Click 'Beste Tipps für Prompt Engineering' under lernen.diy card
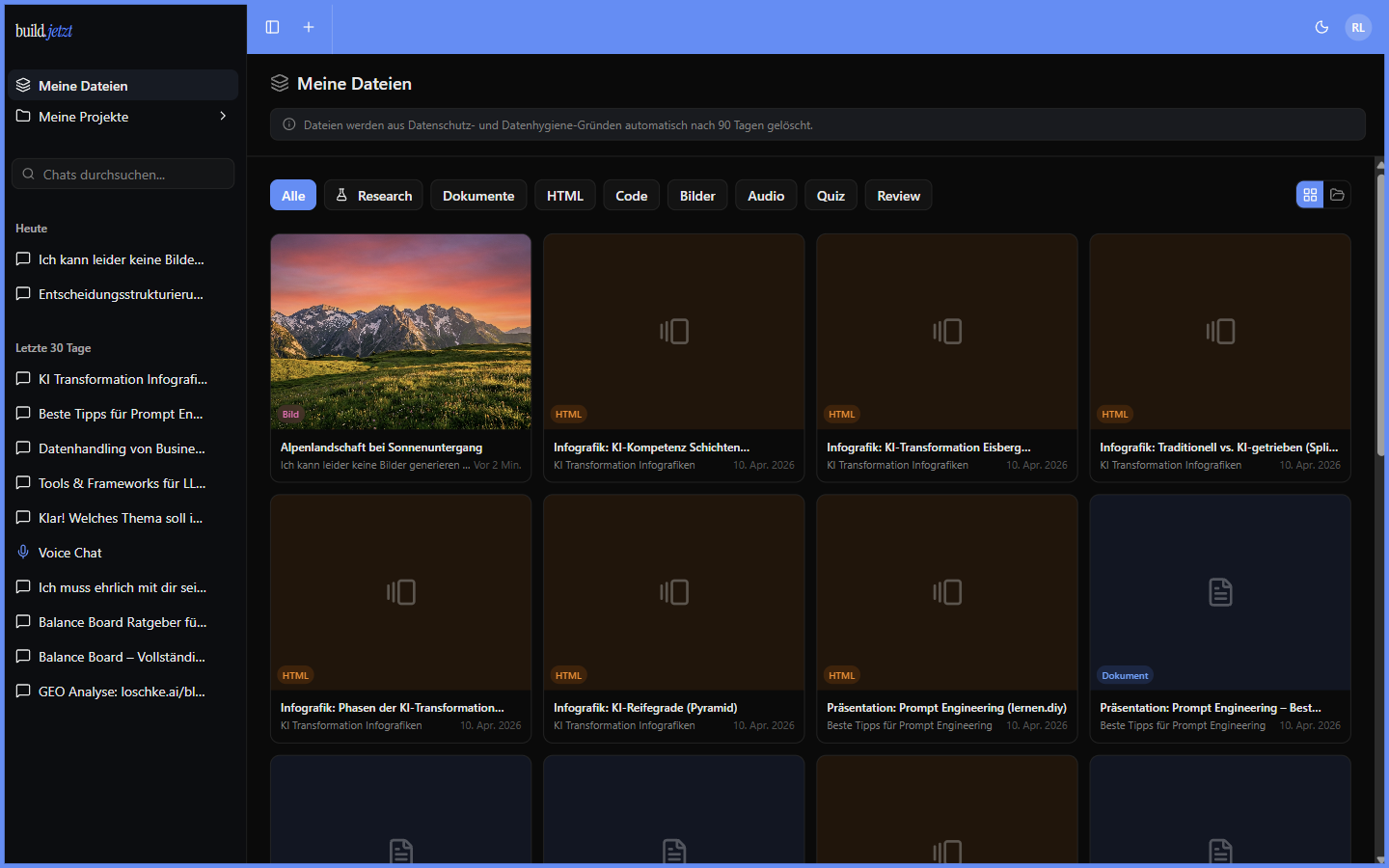Screen dimensions: 1389x868 (x=909, y=725)
